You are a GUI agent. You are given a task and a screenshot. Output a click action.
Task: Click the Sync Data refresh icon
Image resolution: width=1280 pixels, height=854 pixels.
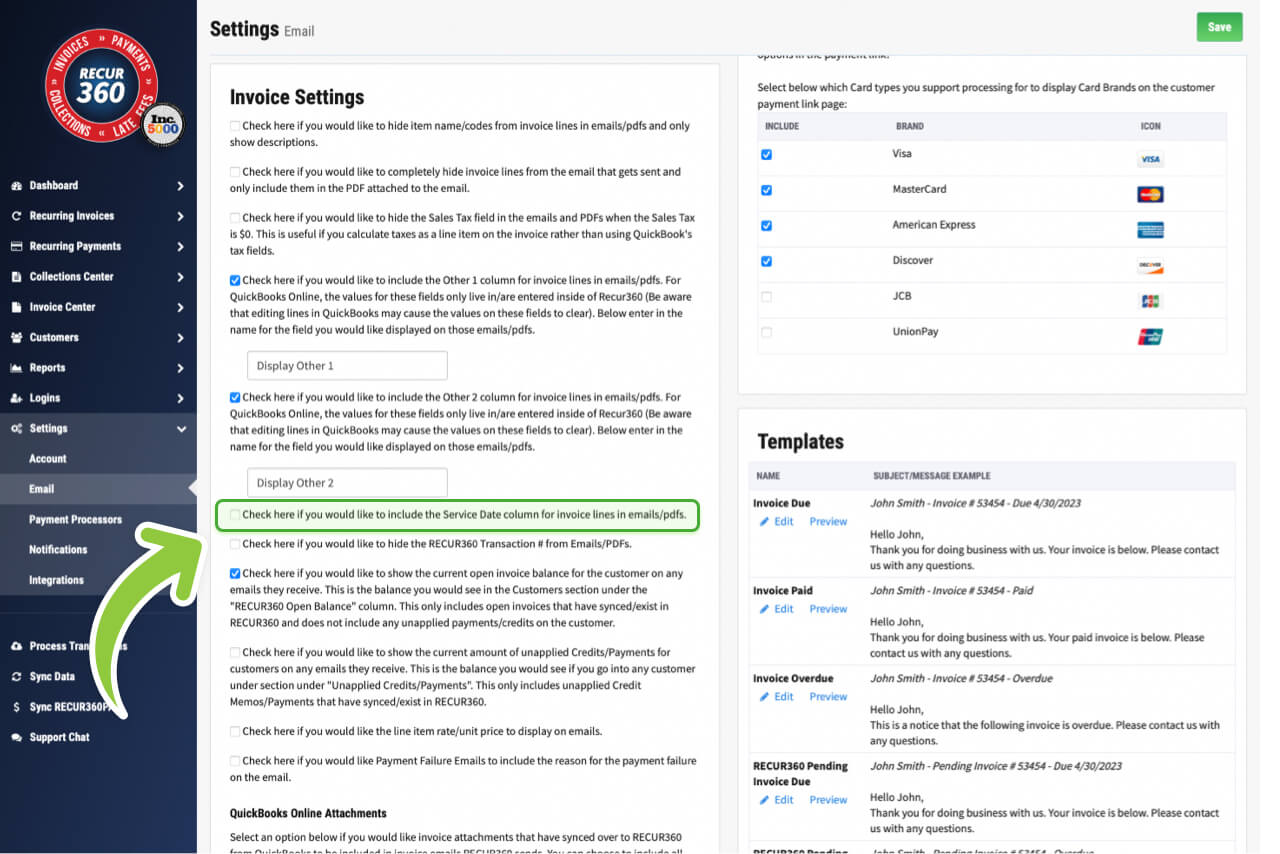coord(16,677)
